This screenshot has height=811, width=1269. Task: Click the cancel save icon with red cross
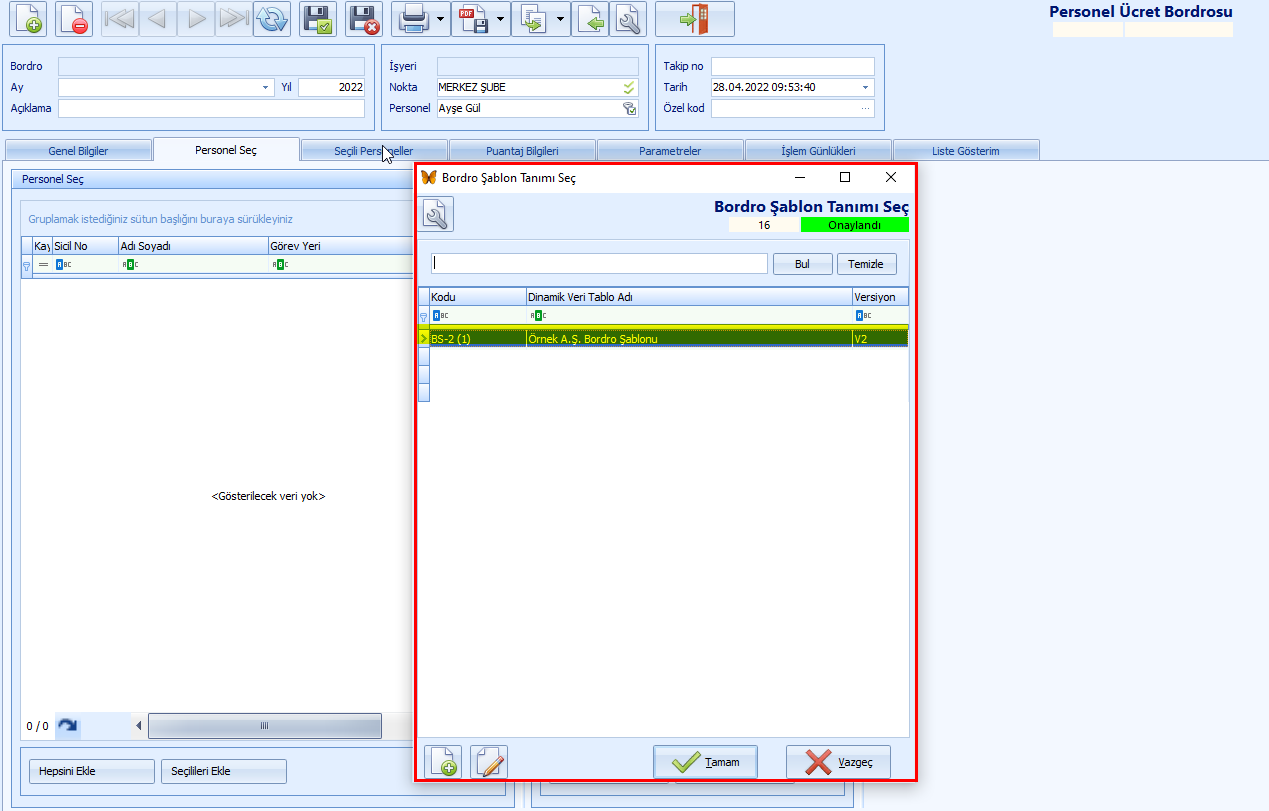364,19
